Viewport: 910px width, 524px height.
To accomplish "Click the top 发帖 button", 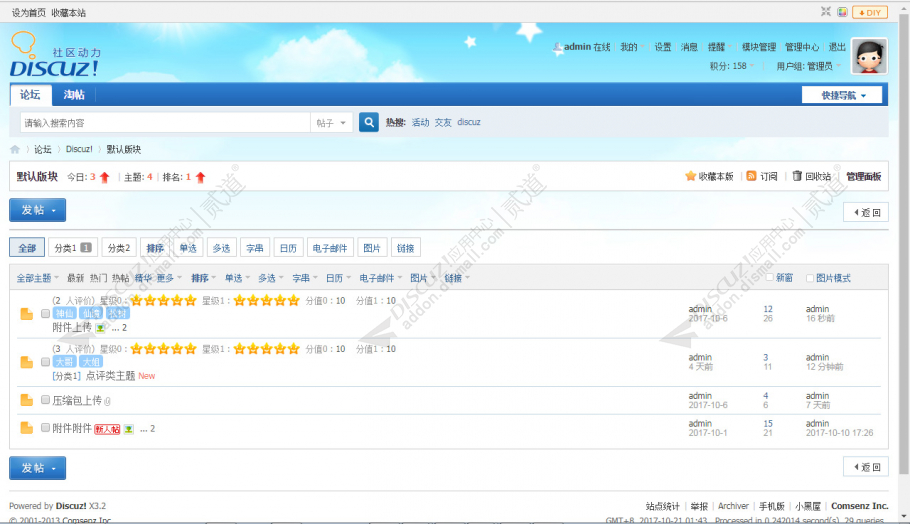I will (38, 210).
